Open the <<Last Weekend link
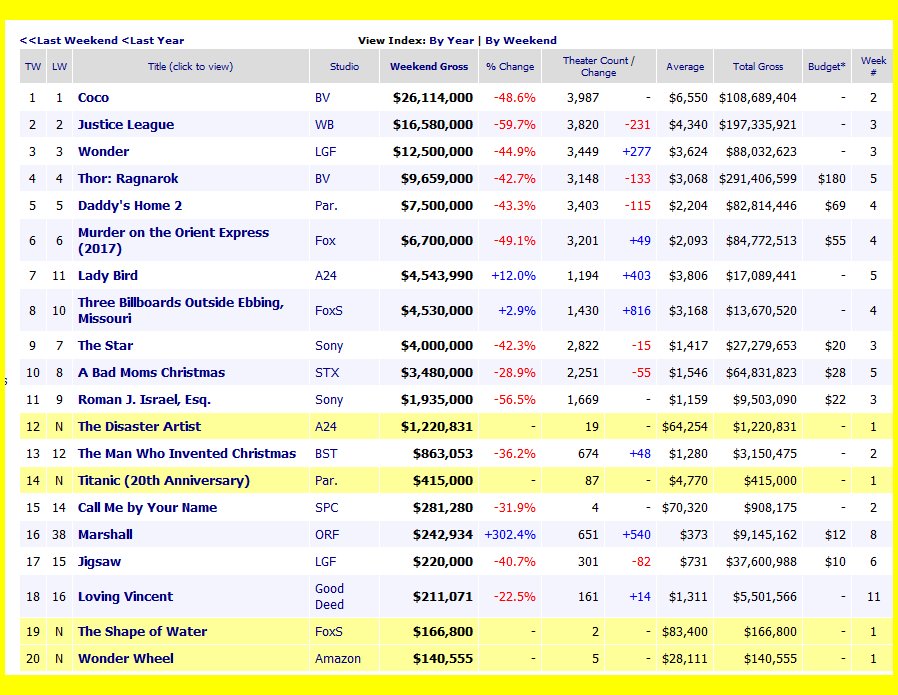Screen dimensions: 898x695 69,41
